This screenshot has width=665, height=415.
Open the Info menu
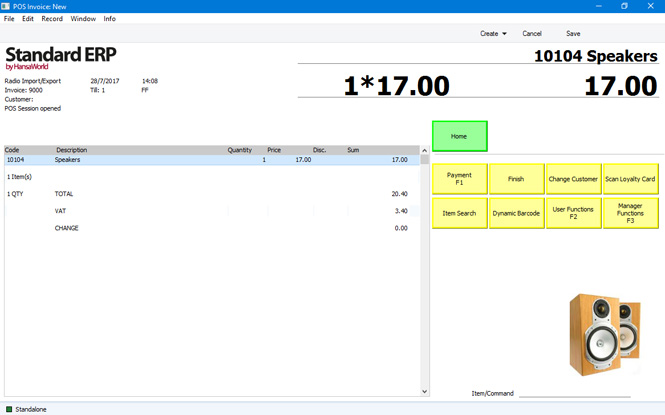pos(109,19)
